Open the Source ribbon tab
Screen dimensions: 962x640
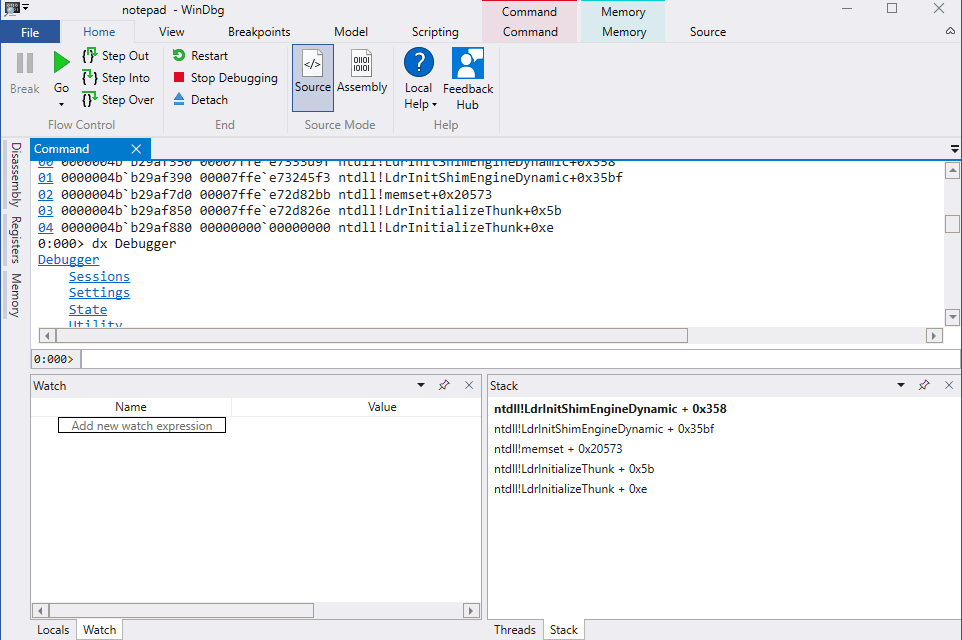(707, 32)
